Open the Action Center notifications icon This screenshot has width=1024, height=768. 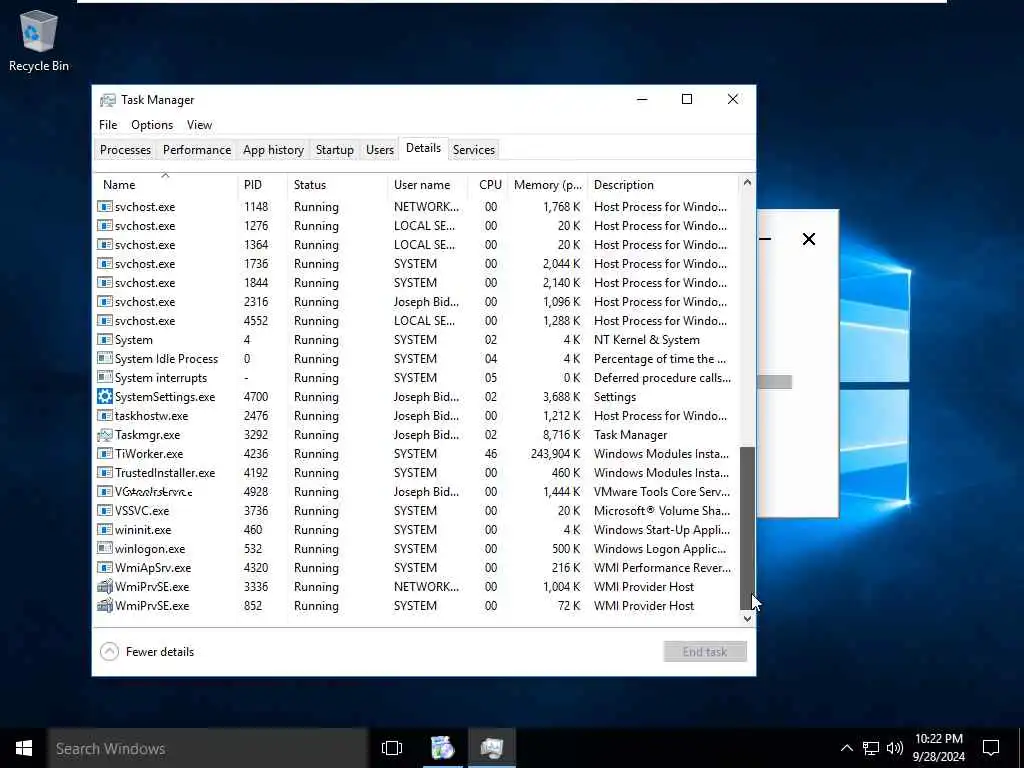tap(991, 748)
